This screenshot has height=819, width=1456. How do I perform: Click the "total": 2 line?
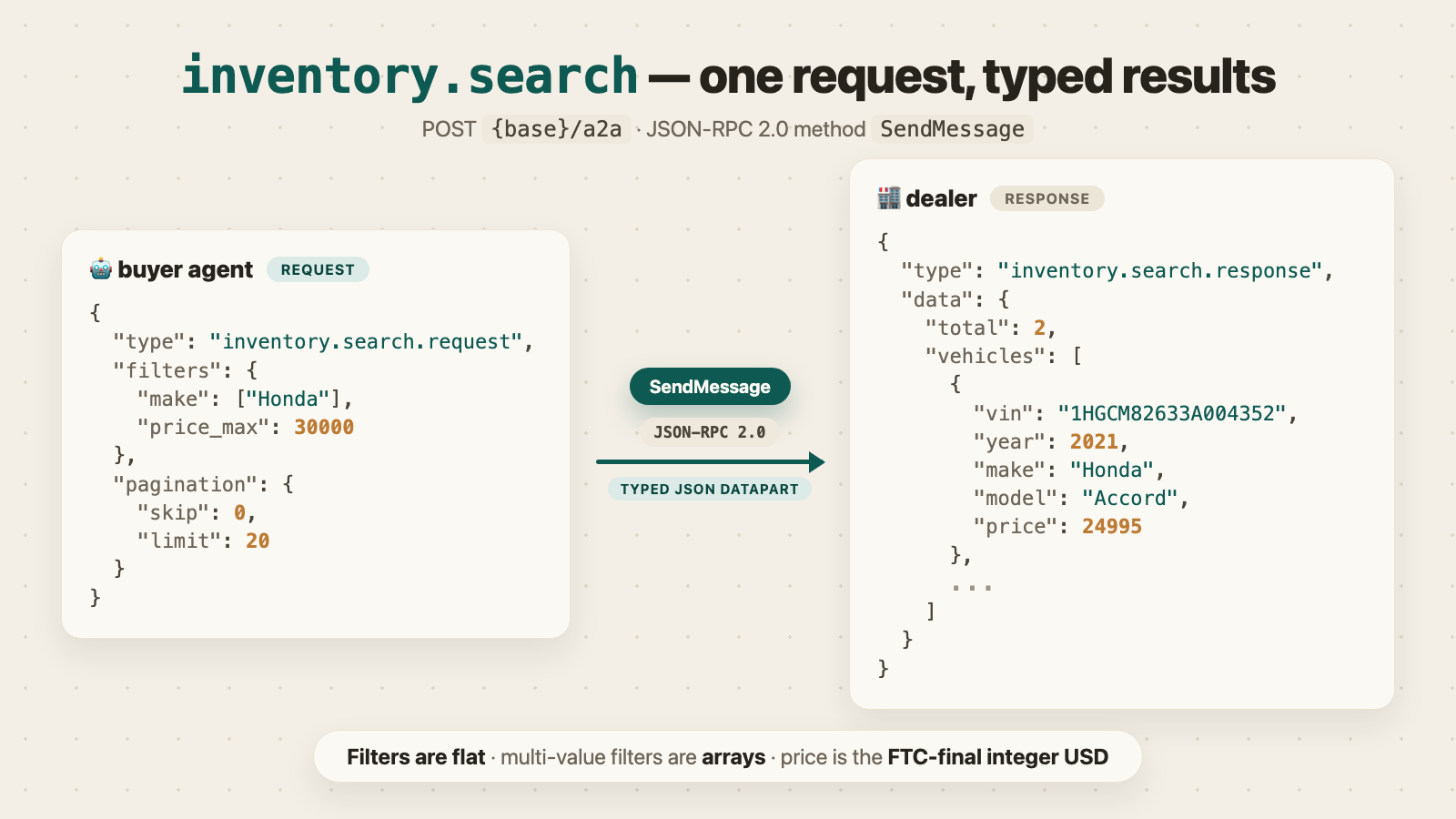click(991, 328)
